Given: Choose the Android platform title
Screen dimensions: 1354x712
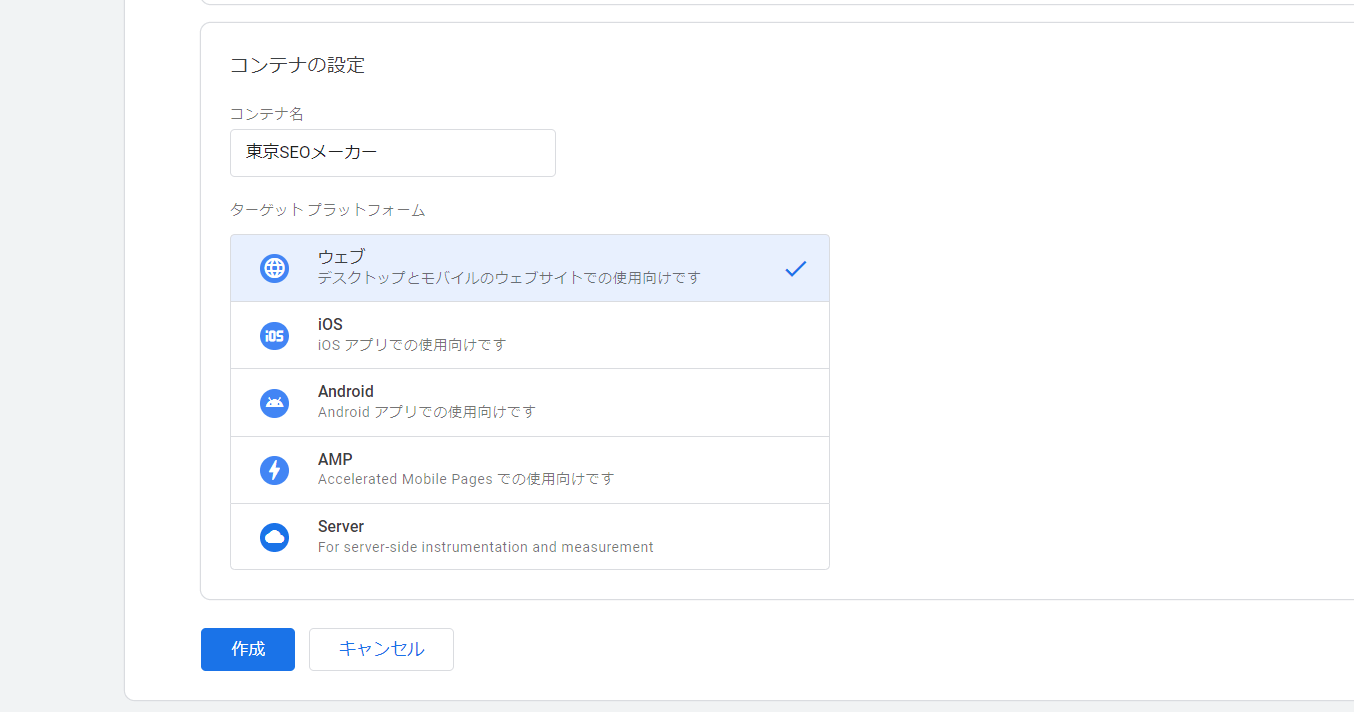Looking at the screenshot, I should tap(346, 391).
